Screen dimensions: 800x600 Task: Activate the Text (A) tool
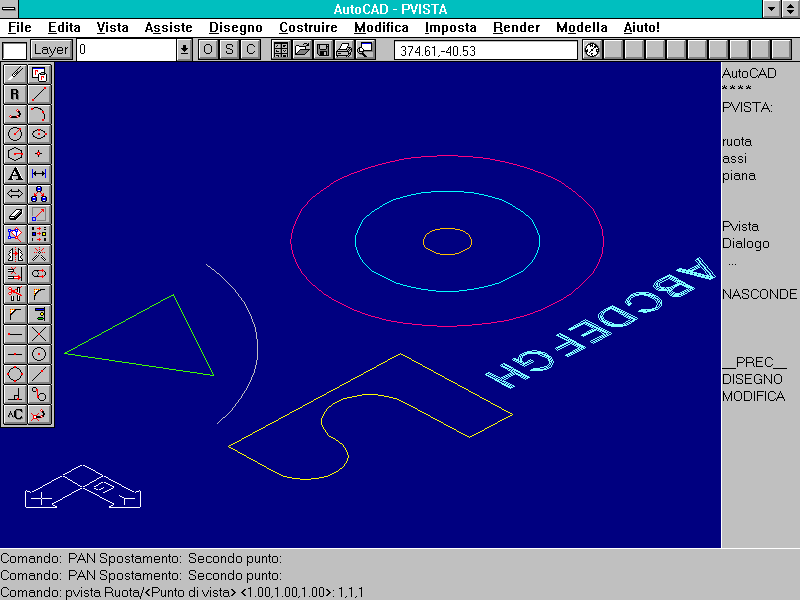(15, 174)
